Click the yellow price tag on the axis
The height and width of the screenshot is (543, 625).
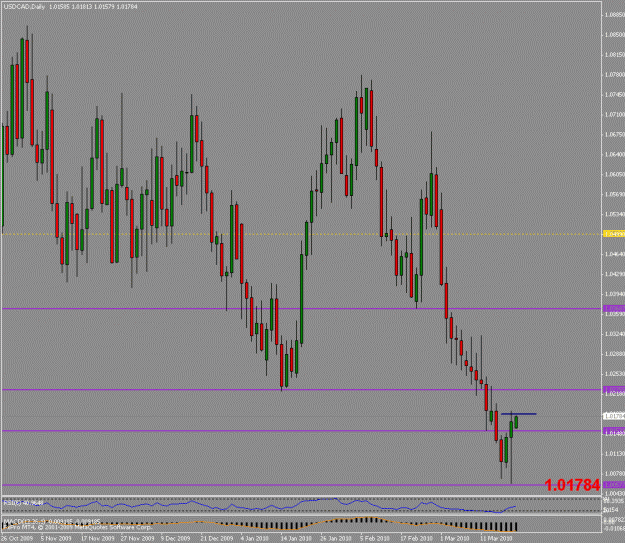(613, 234)
